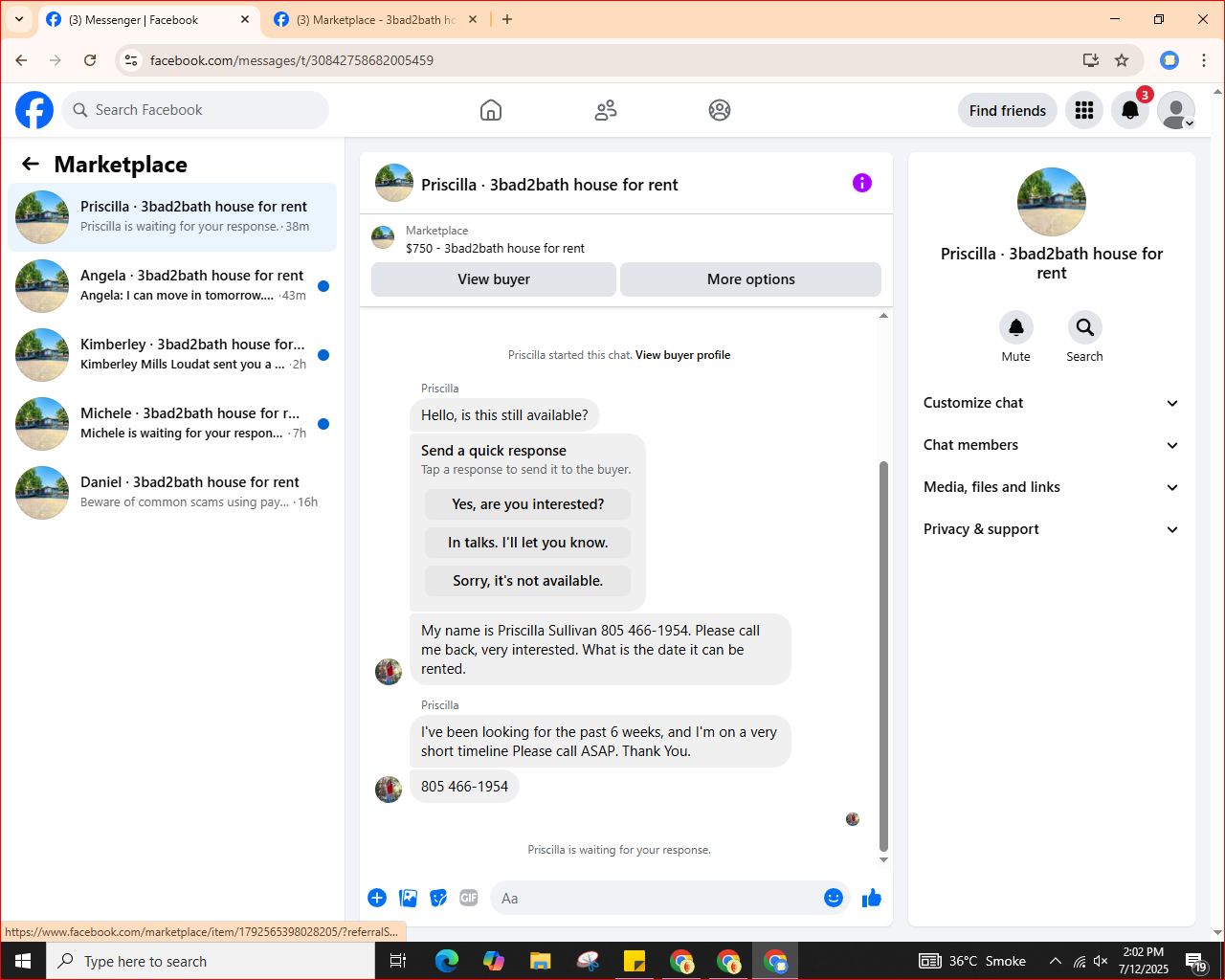Go to the Home feed icon

pyautogui.click(x=491, y=110)
